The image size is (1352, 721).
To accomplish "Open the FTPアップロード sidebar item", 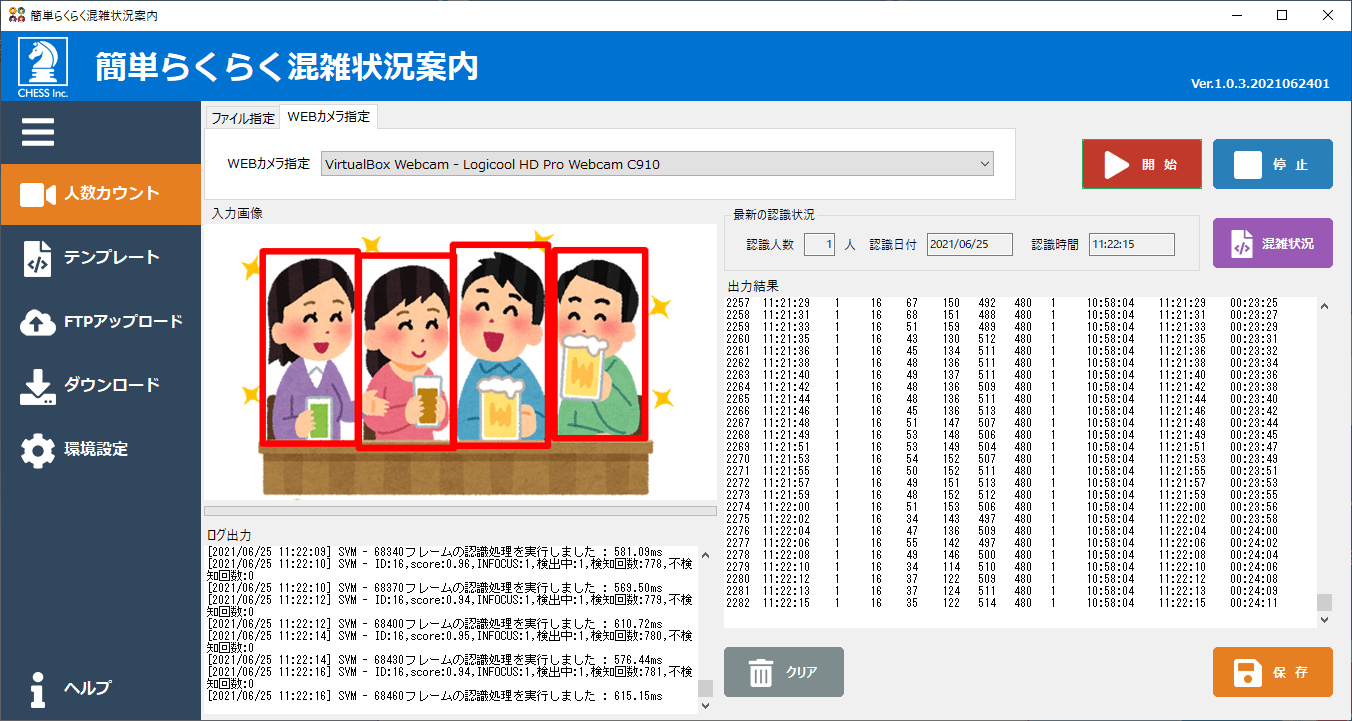I will pyautogui.click(x=100, y=322).
